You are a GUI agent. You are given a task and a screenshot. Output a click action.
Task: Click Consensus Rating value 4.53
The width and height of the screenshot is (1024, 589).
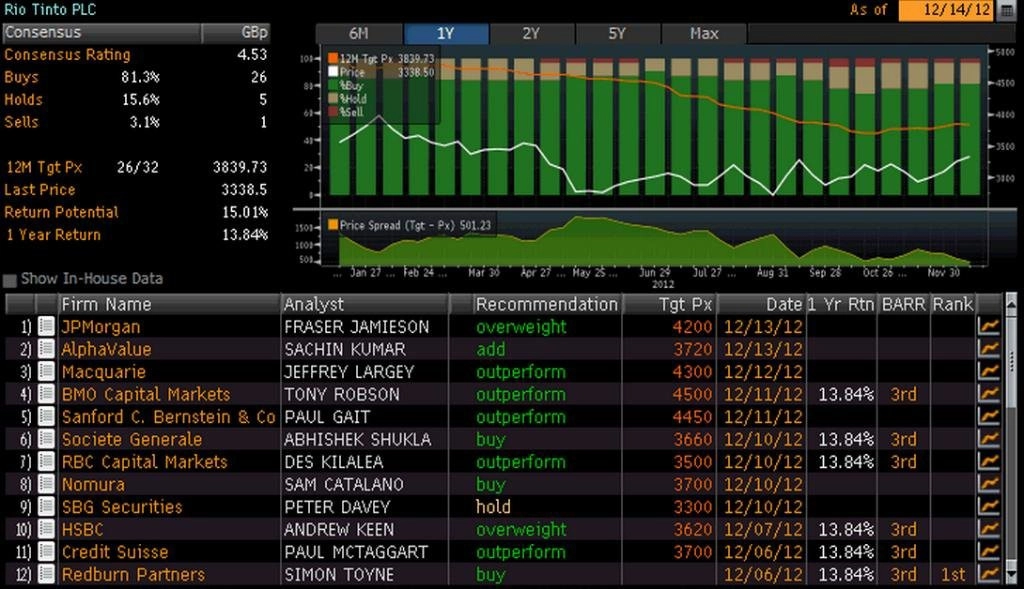point(251,55)
